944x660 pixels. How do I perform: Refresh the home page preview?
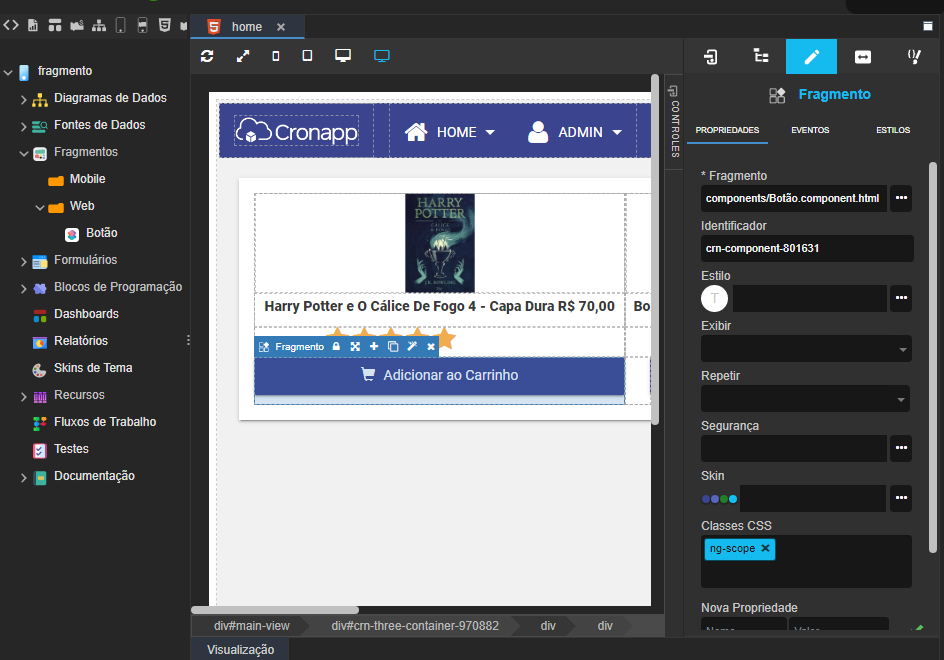point(207,56)
